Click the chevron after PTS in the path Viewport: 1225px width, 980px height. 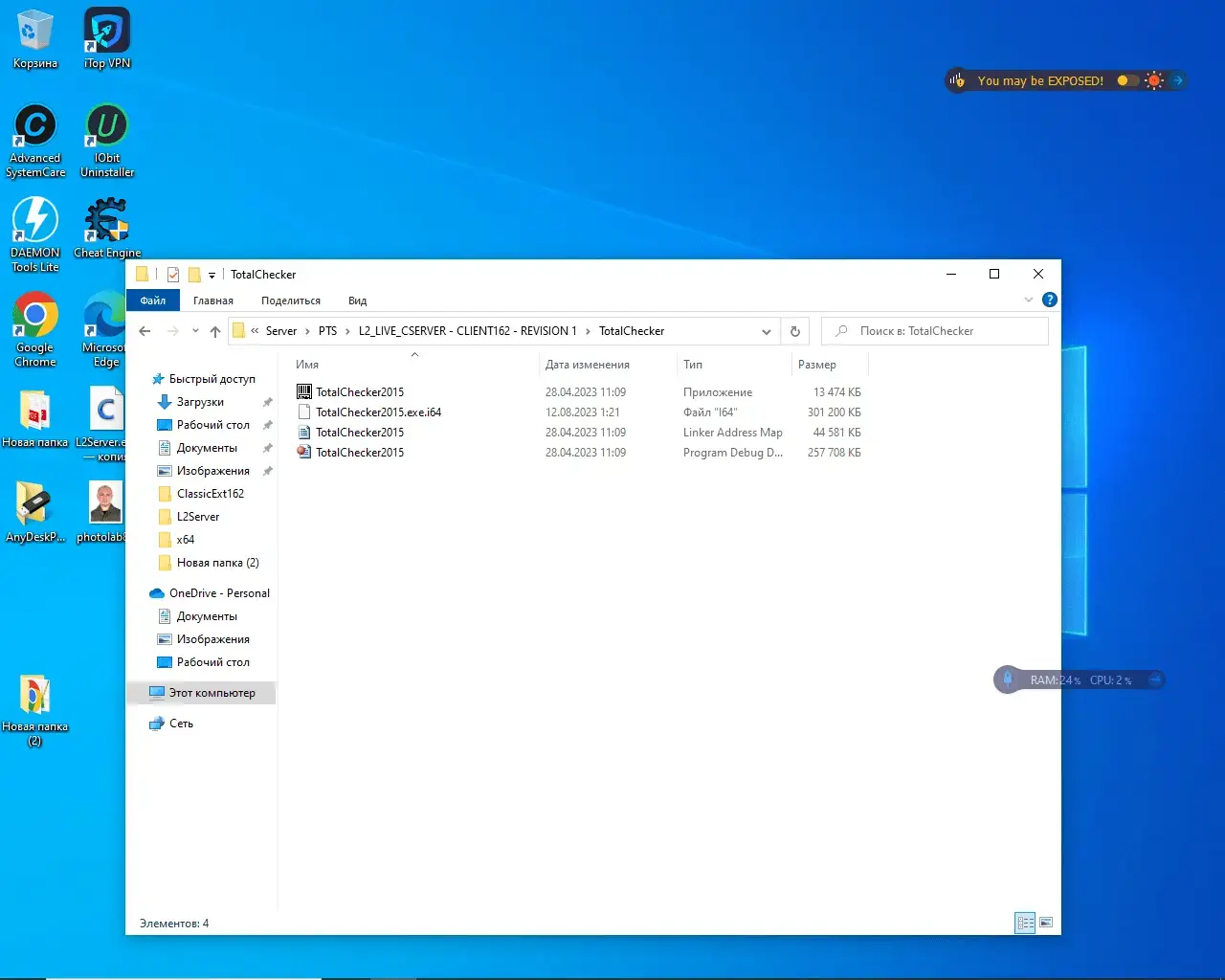(x=347, y=331)
